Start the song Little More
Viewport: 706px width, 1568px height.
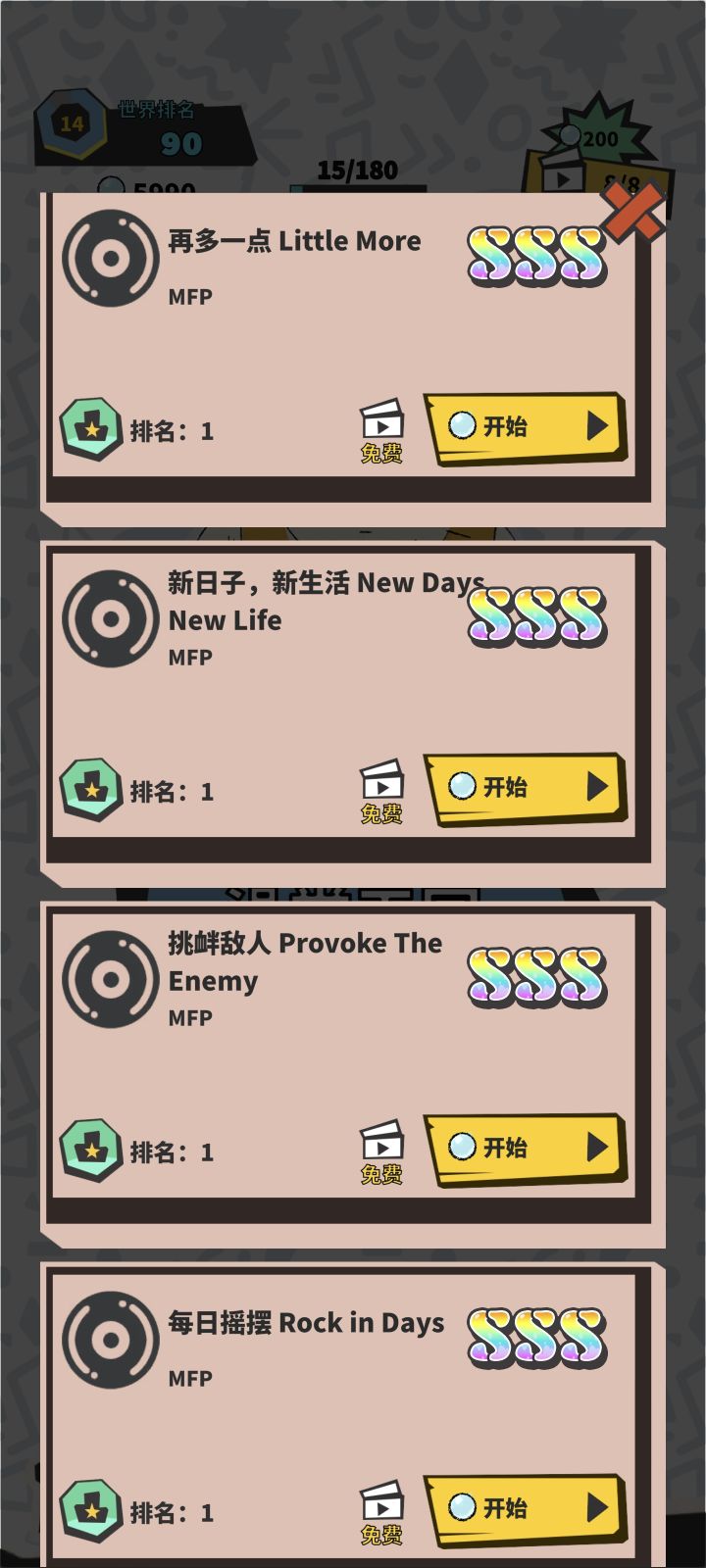pos(526,427)
